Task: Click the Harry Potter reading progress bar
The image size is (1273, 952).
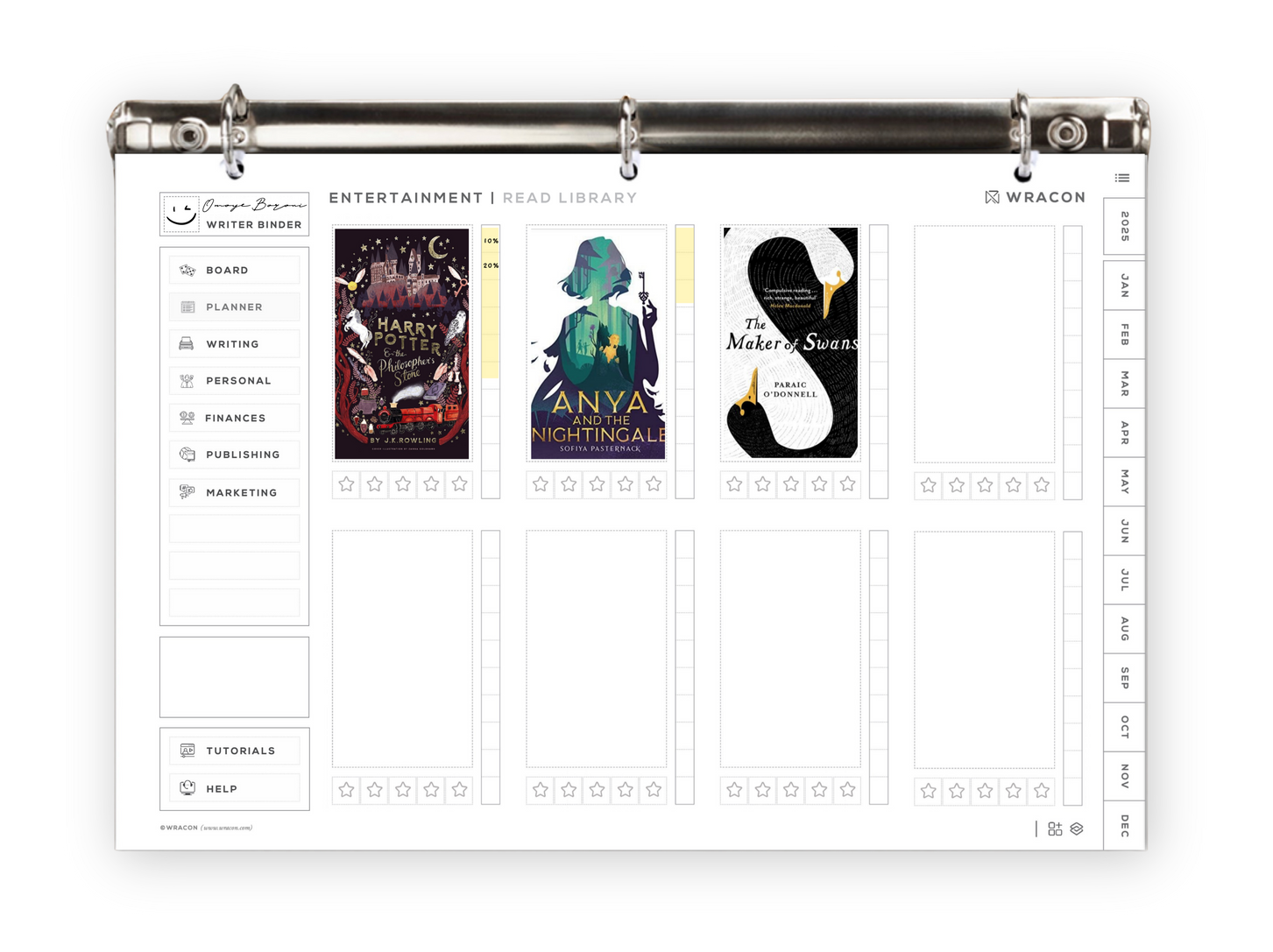Action: click(x=491, y=362)
